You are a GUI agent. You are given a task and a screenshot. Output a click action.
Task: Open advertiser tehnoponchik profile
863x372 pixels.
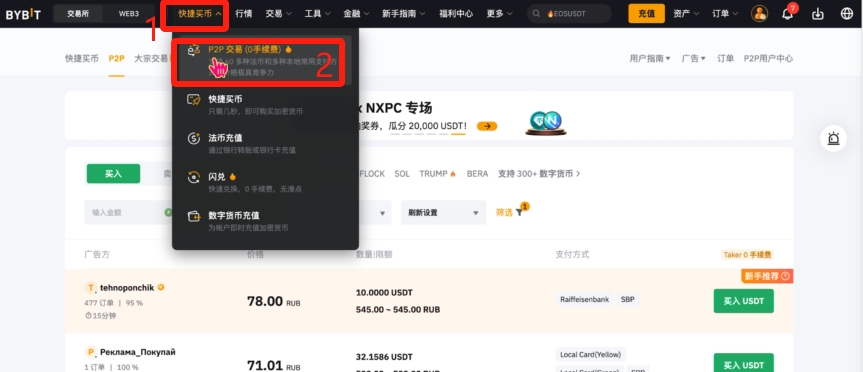127,287
